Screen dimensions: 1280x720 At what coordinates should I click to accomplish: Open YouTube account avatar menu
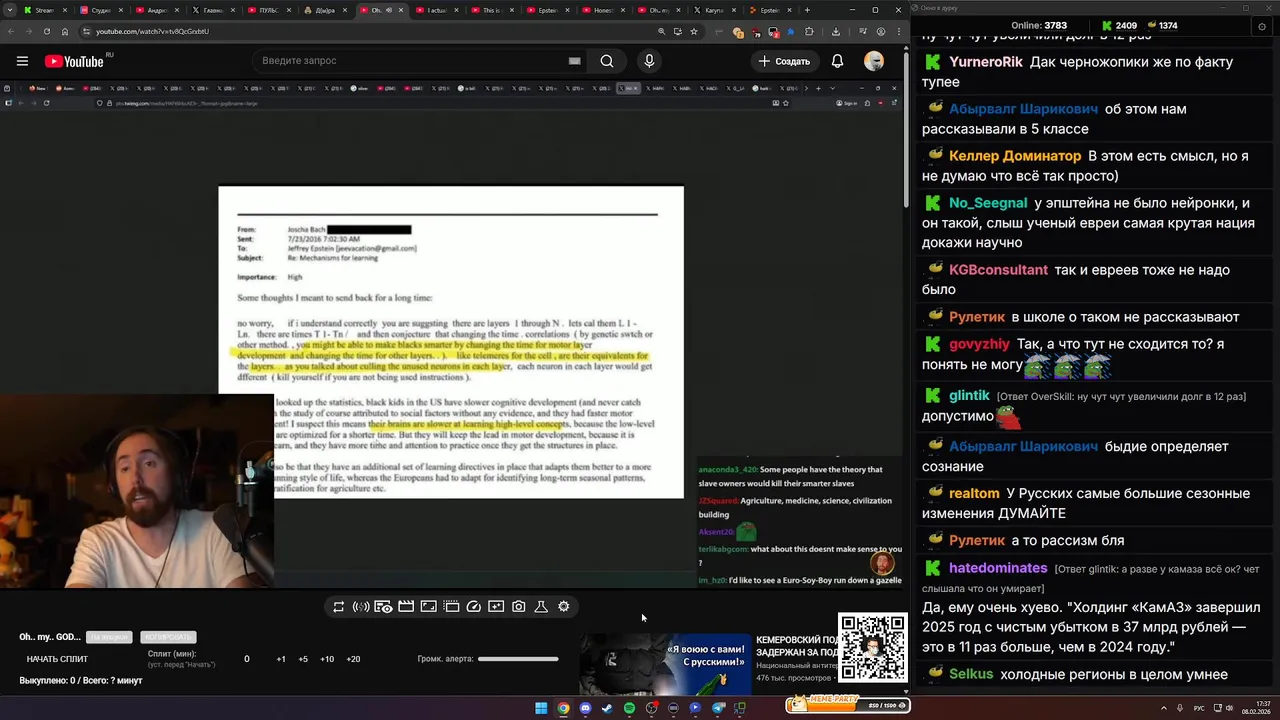[x=874, y=61]
